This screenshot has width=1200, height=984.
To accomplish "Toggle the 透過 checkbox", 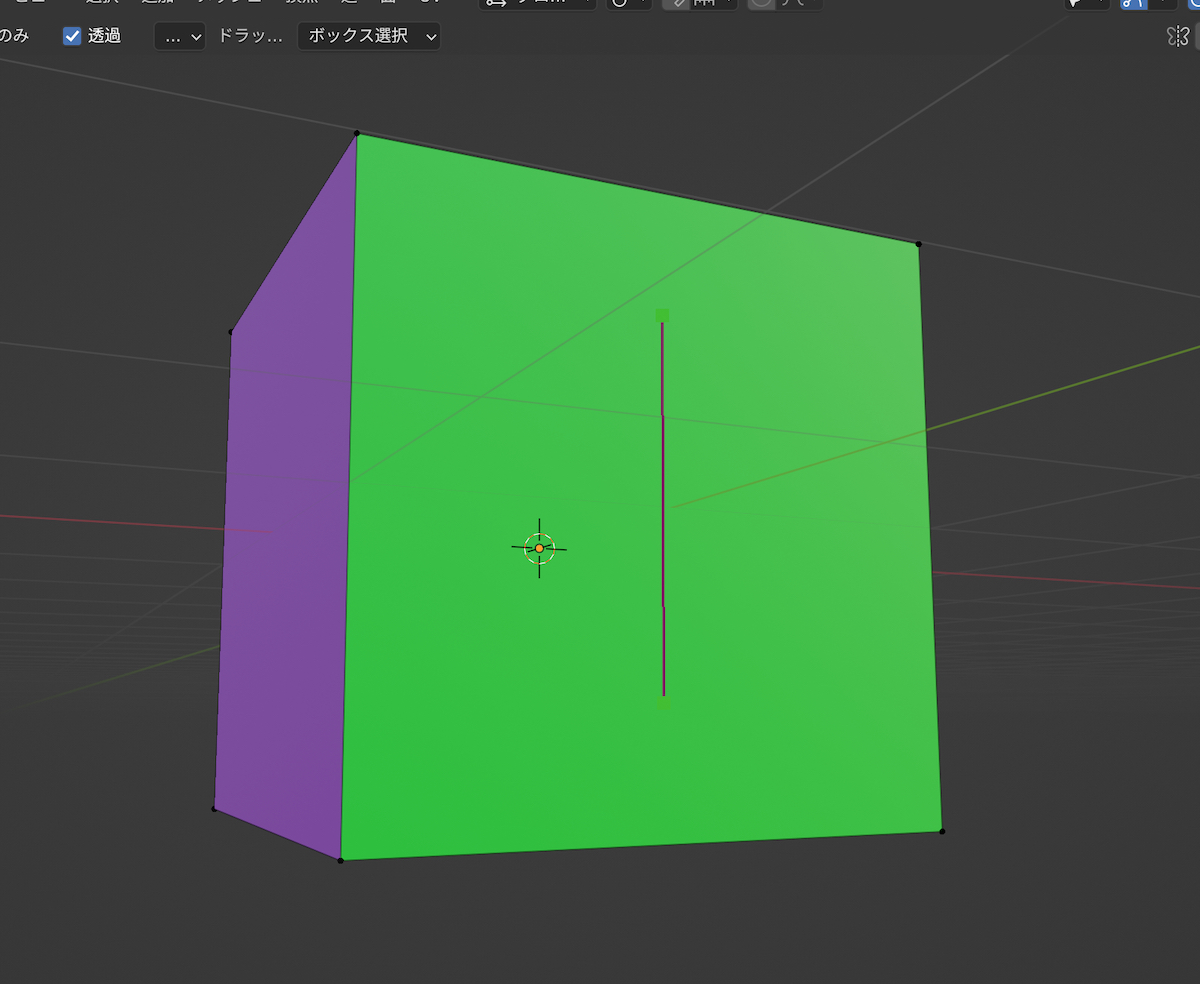I will click(72, 36).
